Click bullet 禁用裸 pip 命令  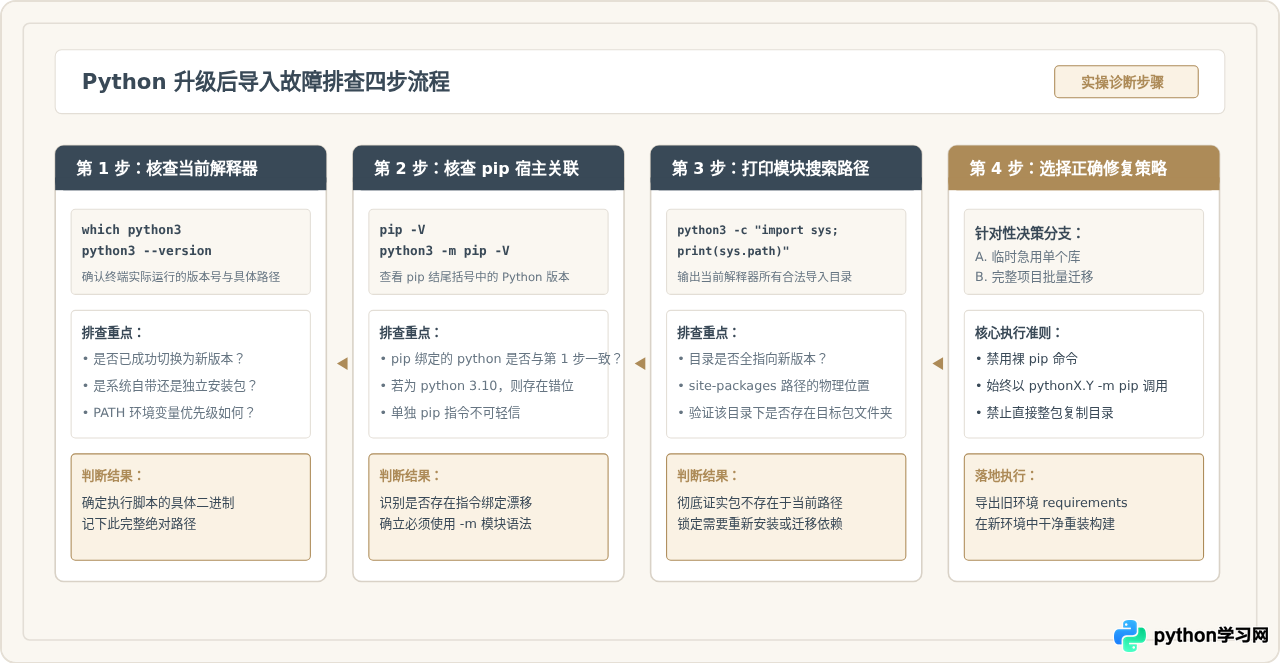[x=1026, y=359]
